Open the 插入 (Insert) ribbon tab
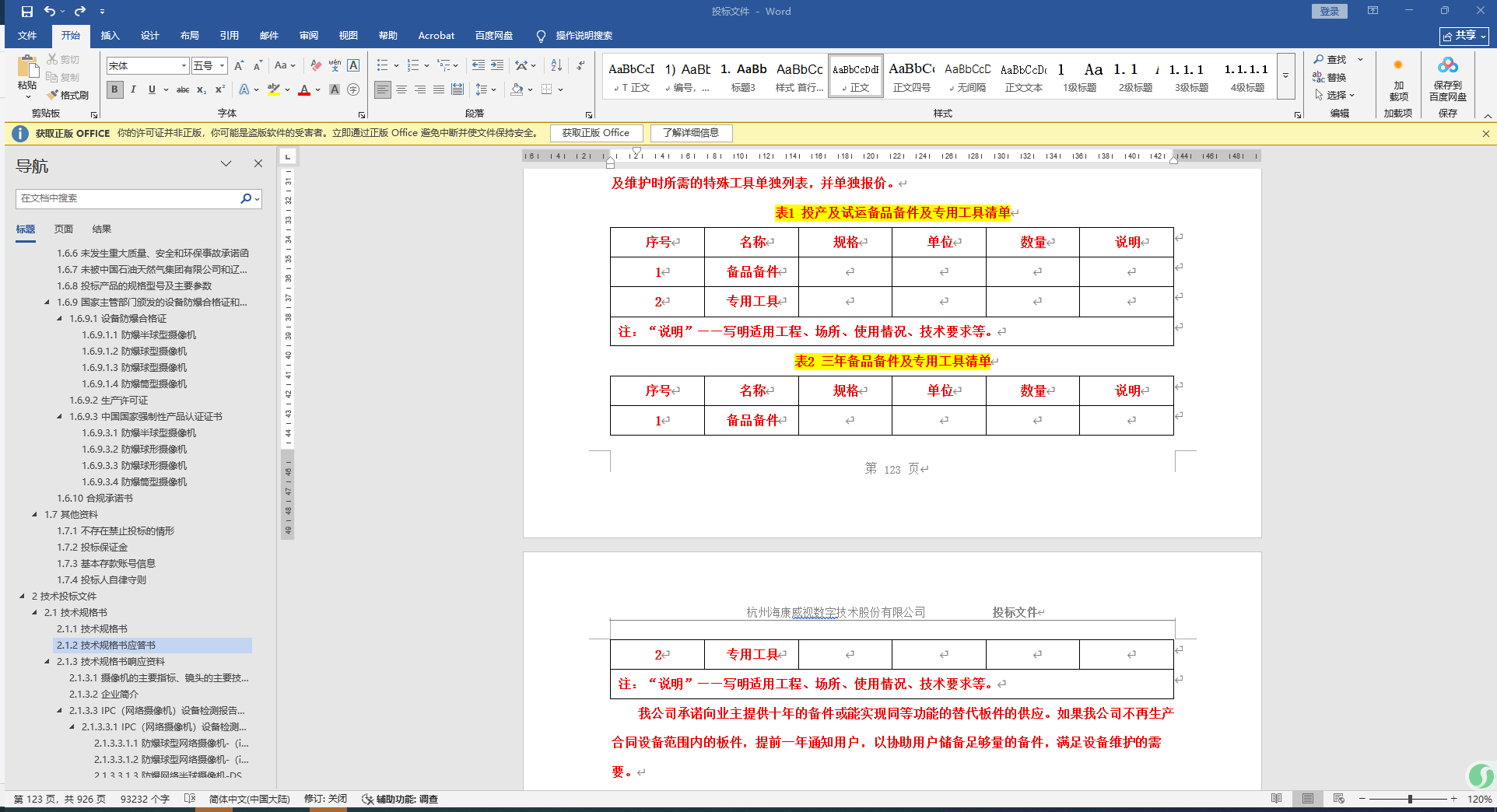The height and width of the screenshot is (812, 1497). [x=110, y=36]
